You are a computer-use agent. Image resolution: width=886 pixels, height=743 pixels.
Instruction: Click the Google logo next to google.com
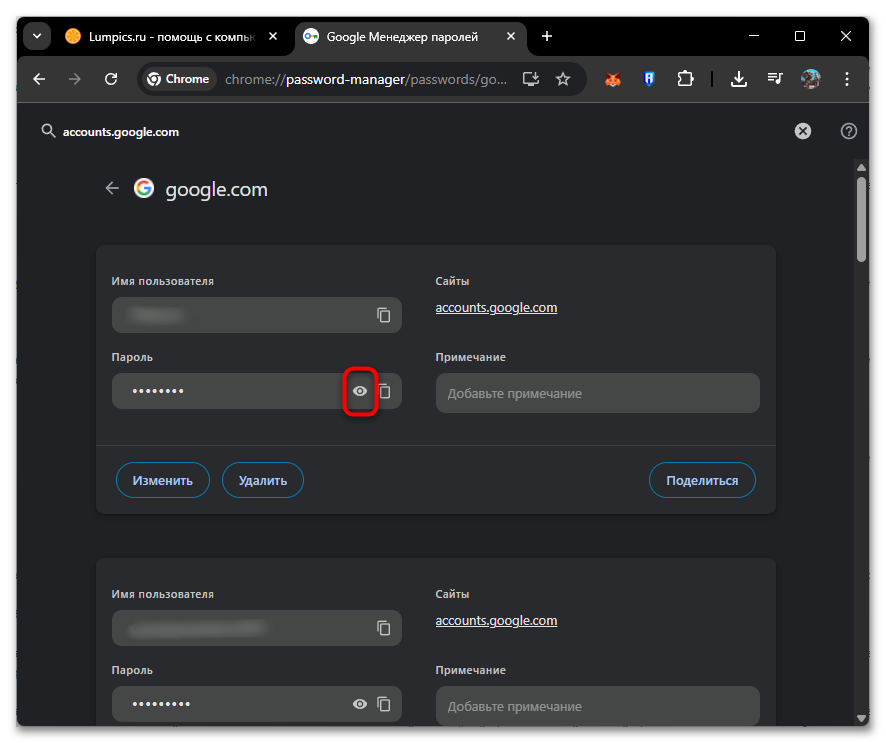tap(144, 188)
